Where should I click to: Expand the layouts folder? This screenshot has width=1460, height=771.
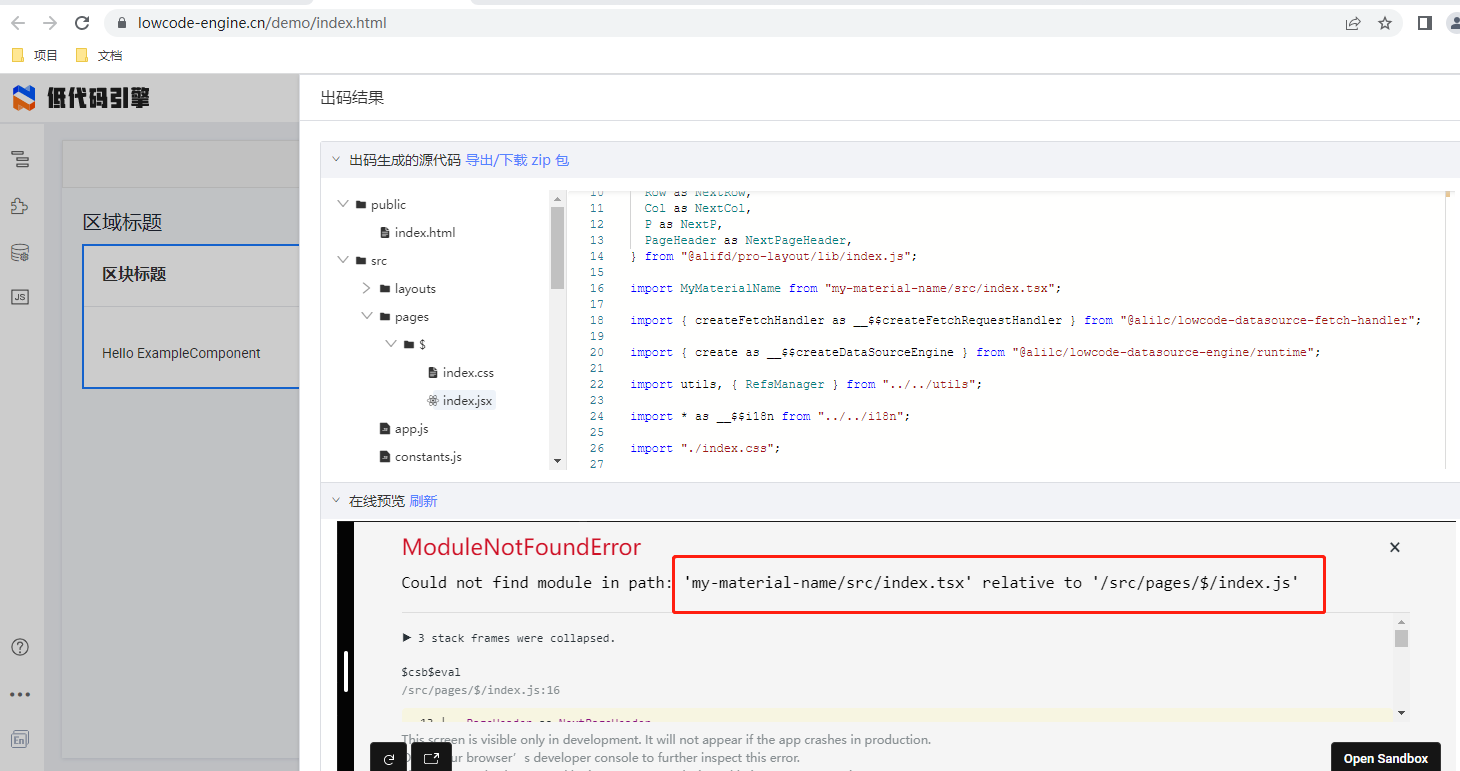click(367, 288)
